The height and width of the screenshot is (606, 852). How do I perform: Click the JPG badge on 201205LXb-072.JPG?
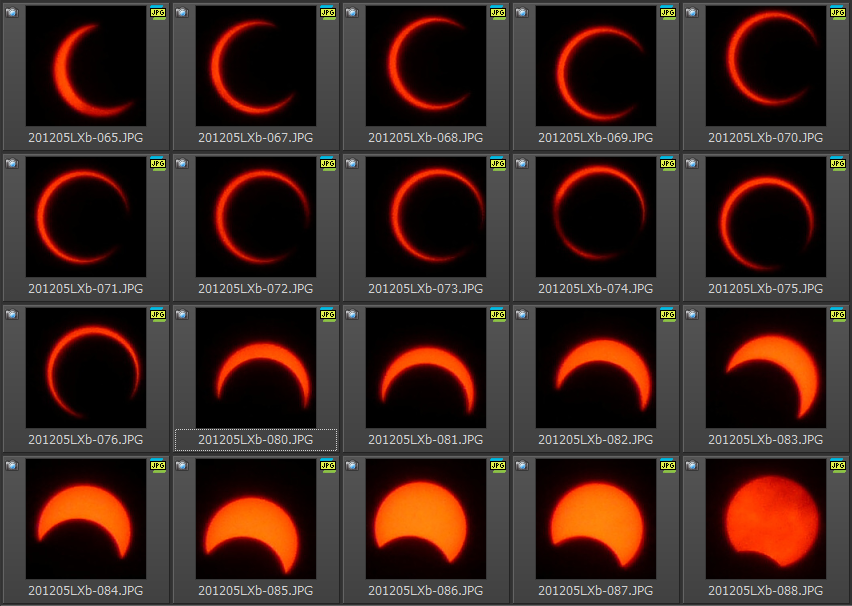coord(328,164)
